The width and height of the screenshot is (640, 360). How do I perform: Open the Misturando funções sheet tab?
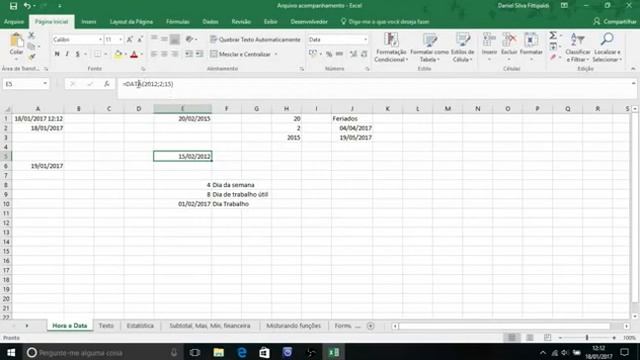tap(293, 326)
